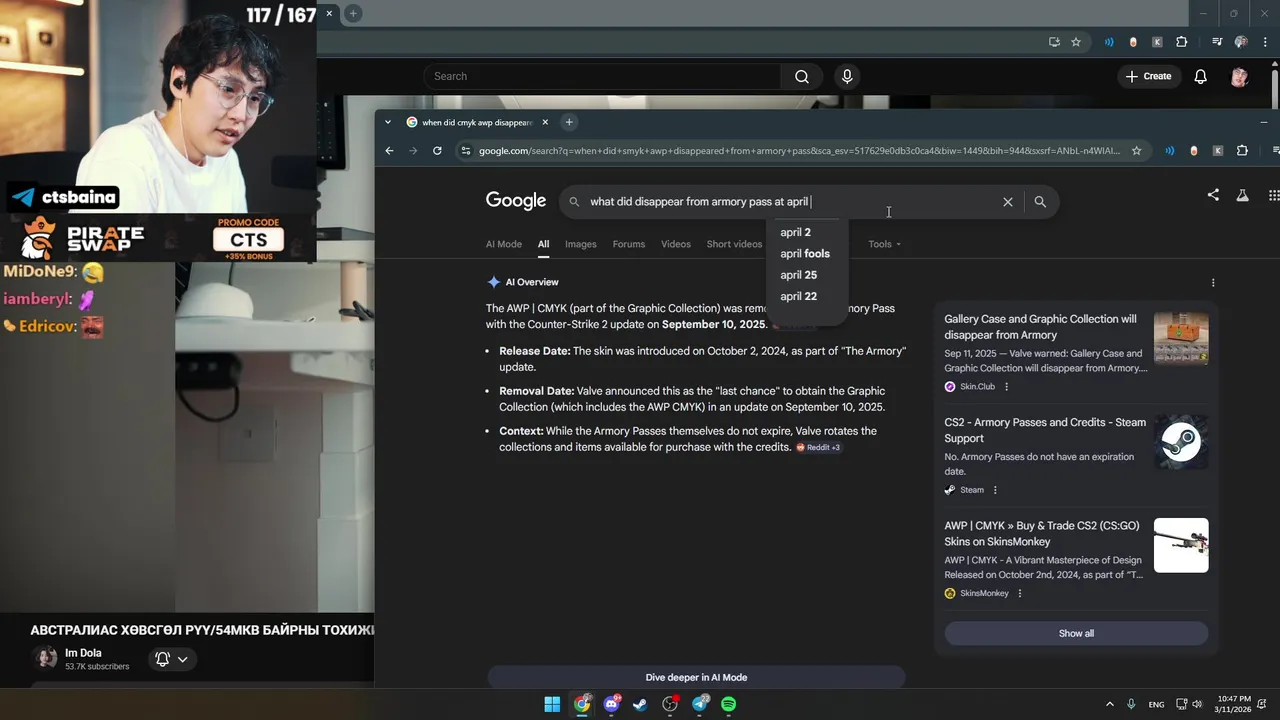Viewport: 1280px width, 720px height.
Task: Open YouTube account avatar menu
Action: pos(1239,76)
